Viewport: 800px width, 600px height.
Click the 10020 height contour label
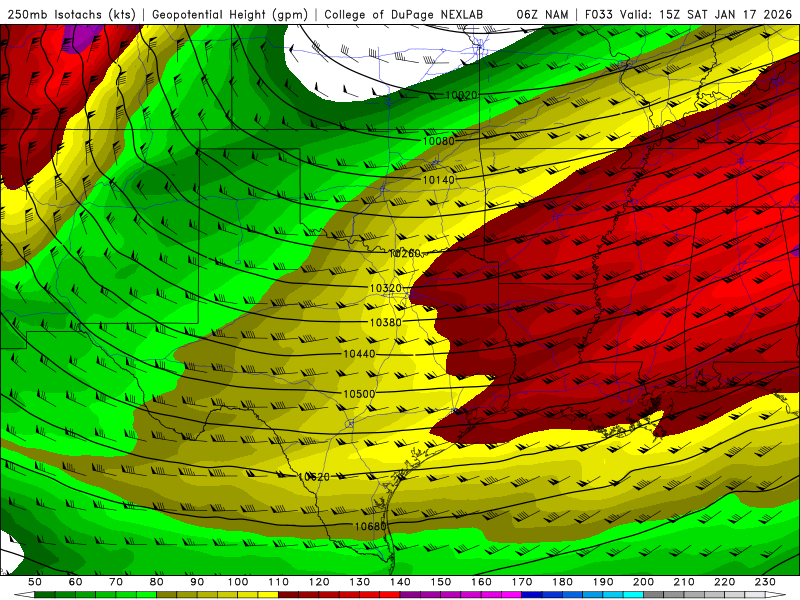[x=461, y=95]
